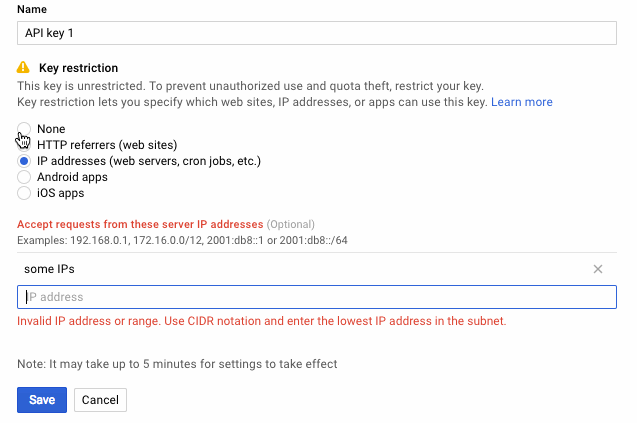Click the yellow warning triangle icon
This screenshot has height=423, width=637.
[x=24, y=68]
